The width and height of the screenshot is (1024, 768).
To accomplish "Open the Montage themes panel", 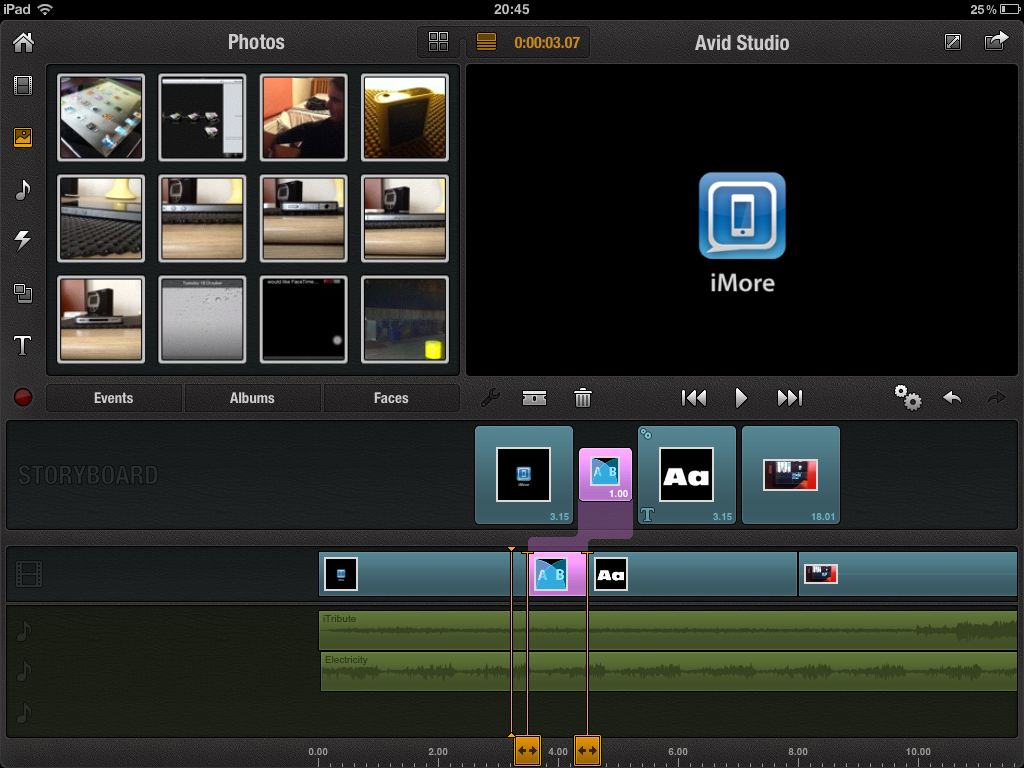I will (x=24, y=293).
